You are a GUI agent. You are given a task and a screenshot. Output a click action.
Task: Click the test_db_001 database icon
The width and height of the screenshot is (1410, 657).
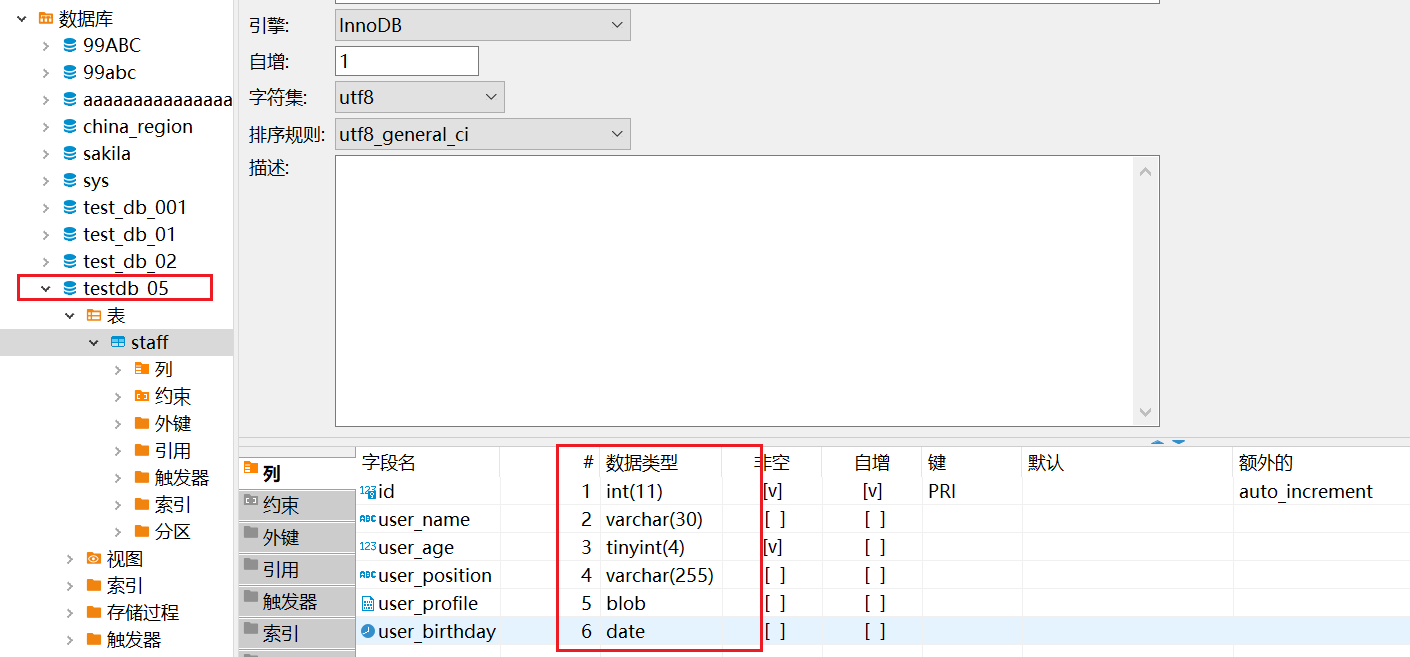(69, 207)
